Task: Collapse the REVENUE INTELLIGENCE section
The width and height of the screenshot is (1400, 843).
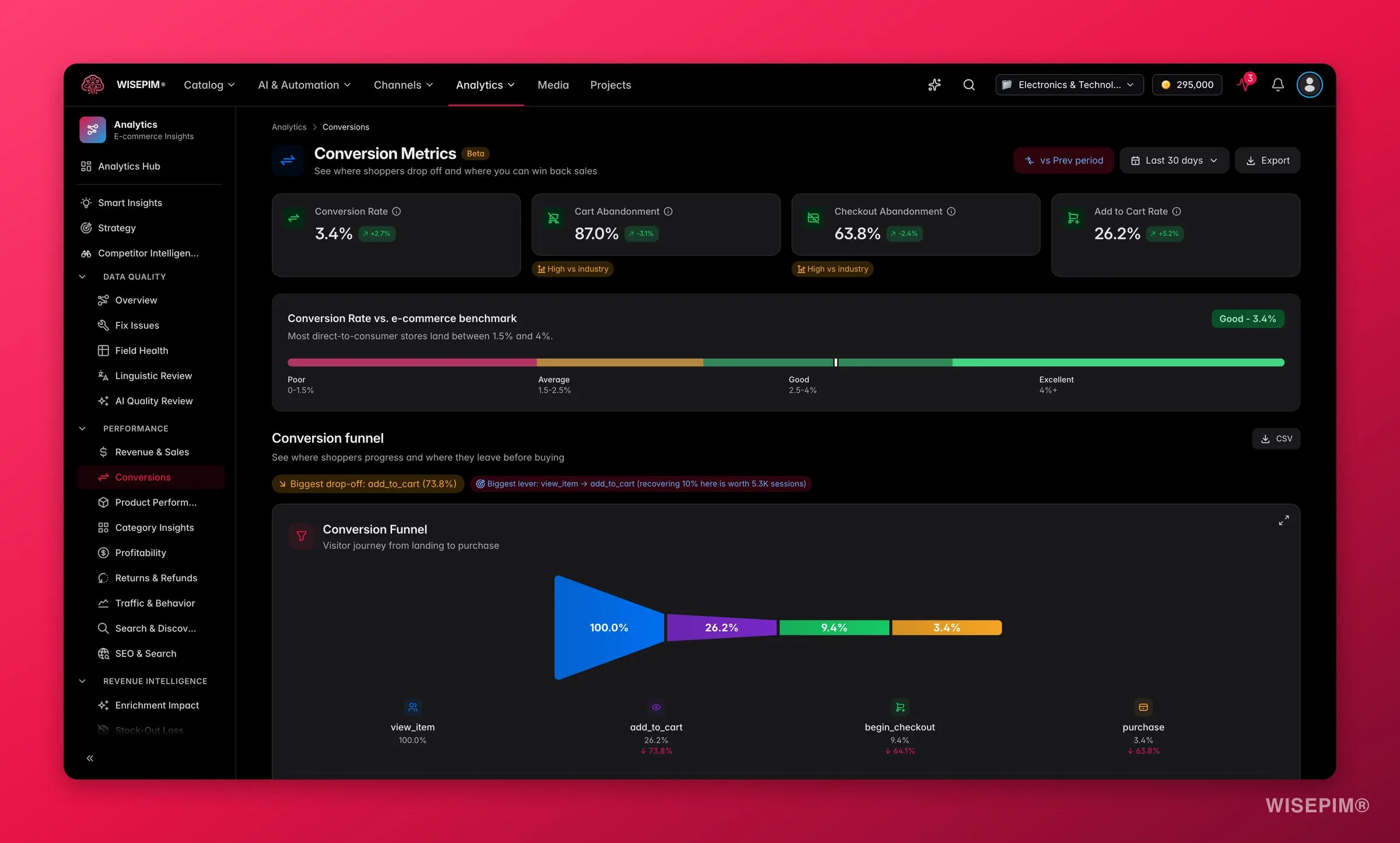Action: pyautogui.click(x=82, y=681)
